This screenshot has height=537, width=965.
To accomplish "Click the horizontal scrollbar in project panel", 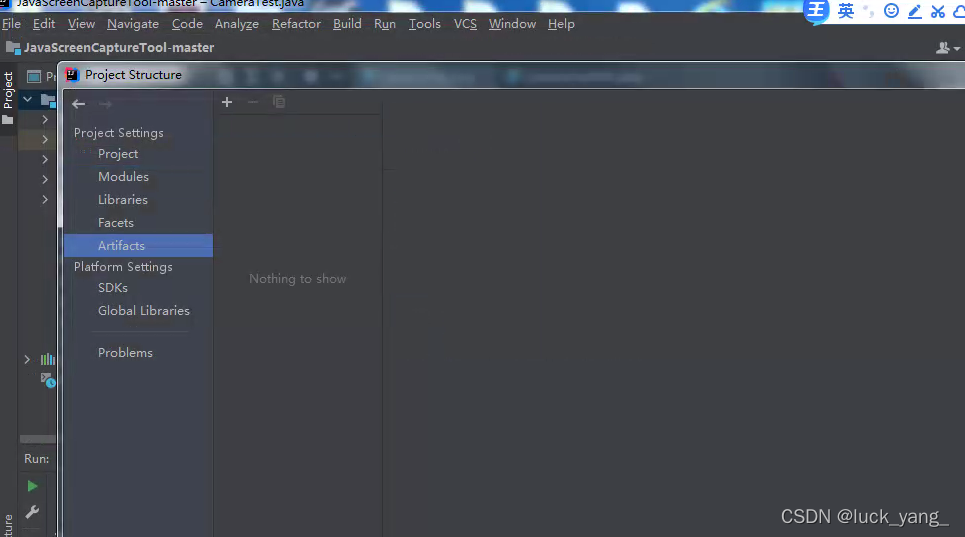I will 38,439.
